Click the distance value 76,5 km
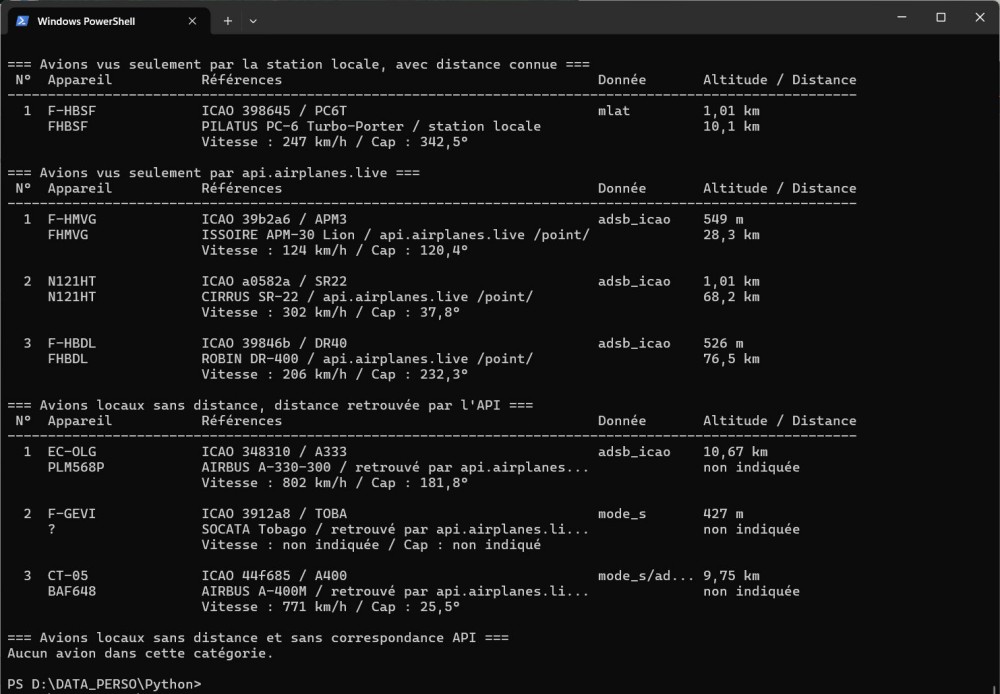1000x694 pixels. coord(732,358)
